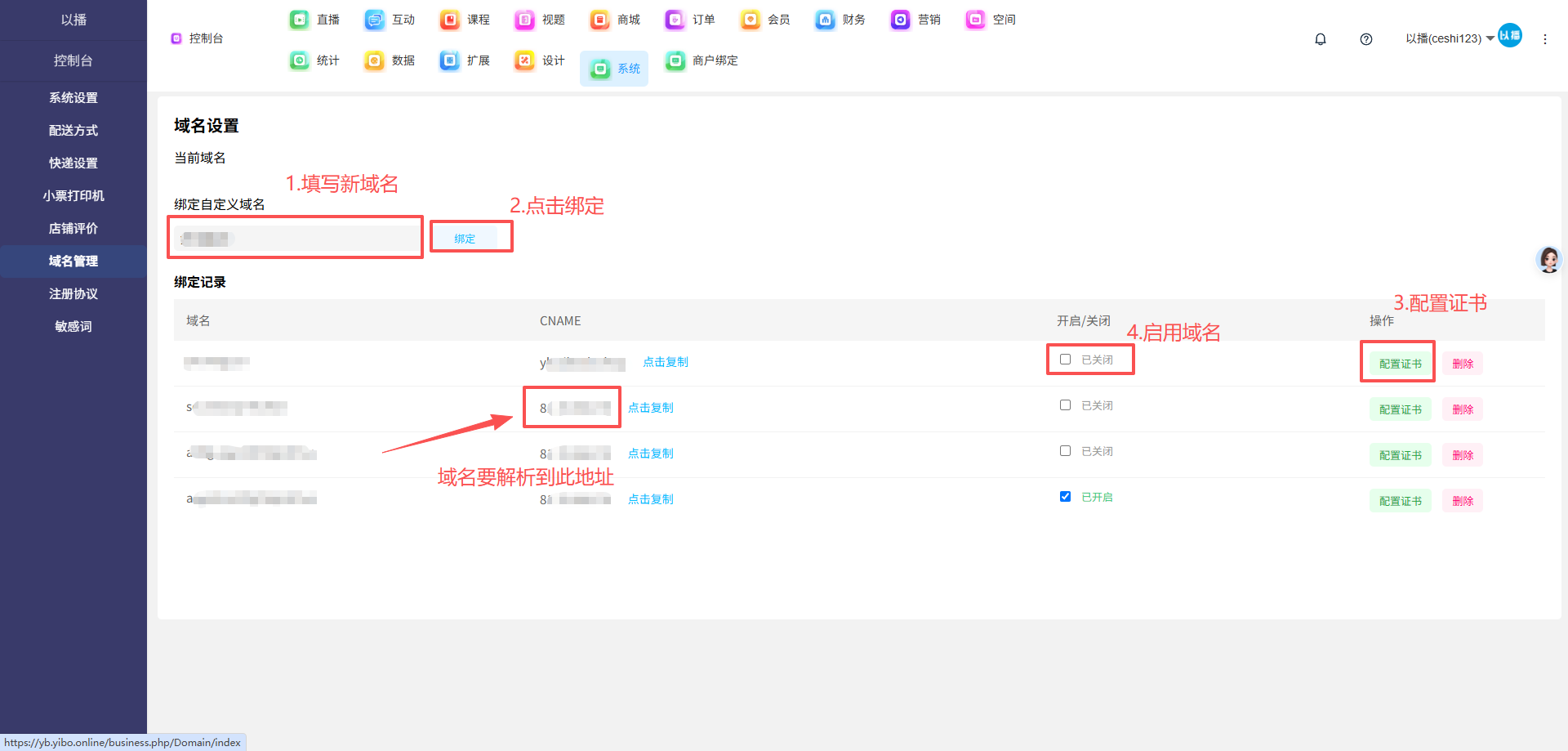Image resolution: width=1568 pixels, height=751 pixels.
Task: Click the notification bell icon
Action: click(x=1321, y=39)
